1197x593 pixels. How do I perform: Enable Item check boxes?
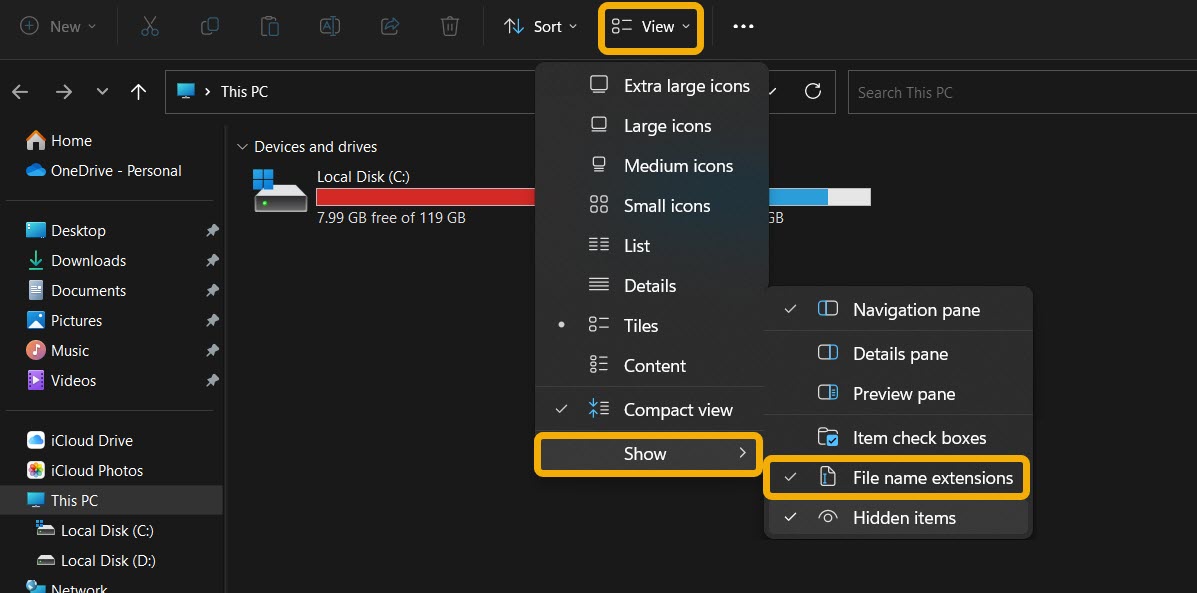(x=918, y=437)
